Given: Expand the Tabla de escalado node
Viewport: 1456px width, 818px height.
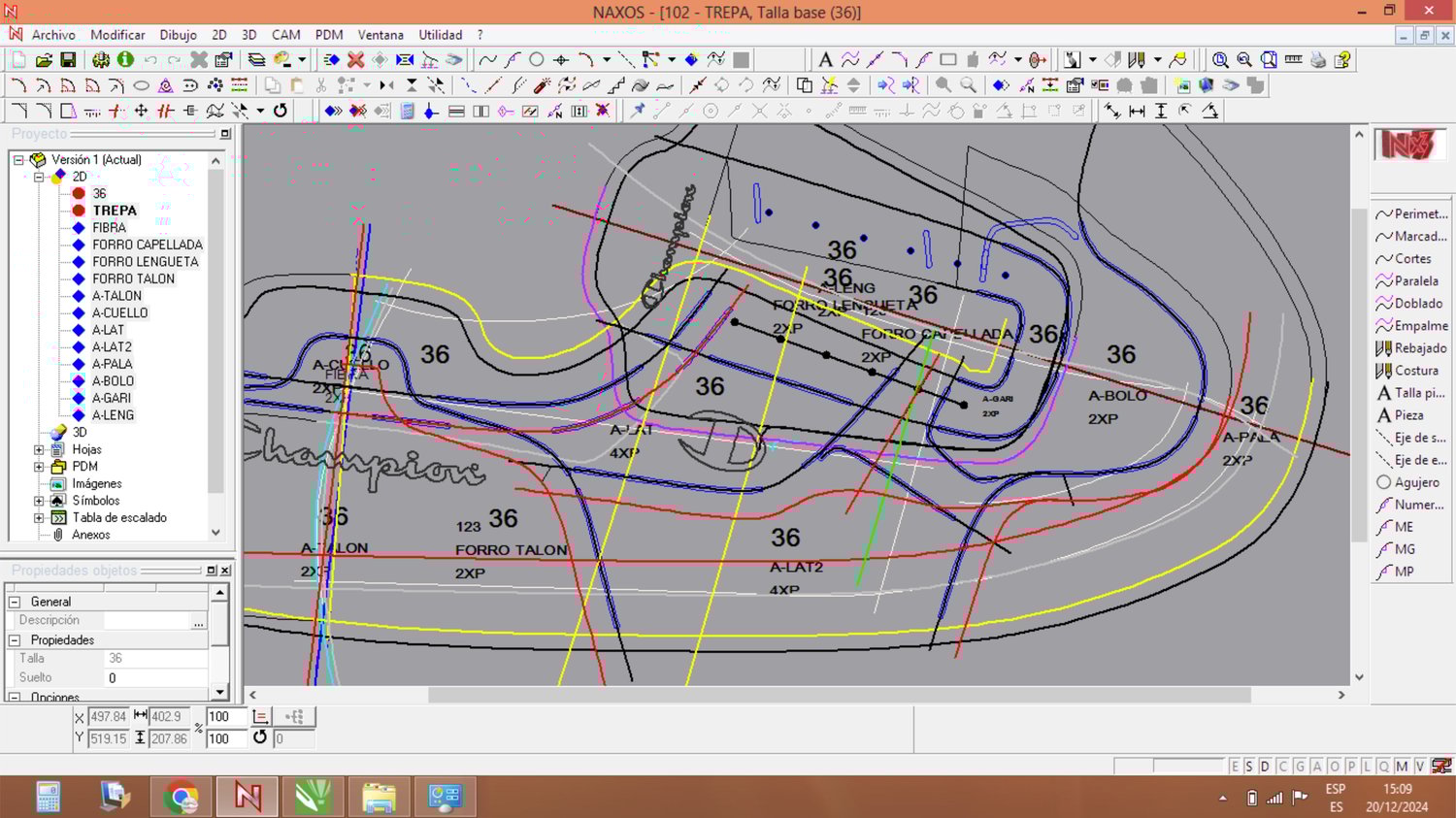Looking at the screenshot, I should [x=39, y=518].
